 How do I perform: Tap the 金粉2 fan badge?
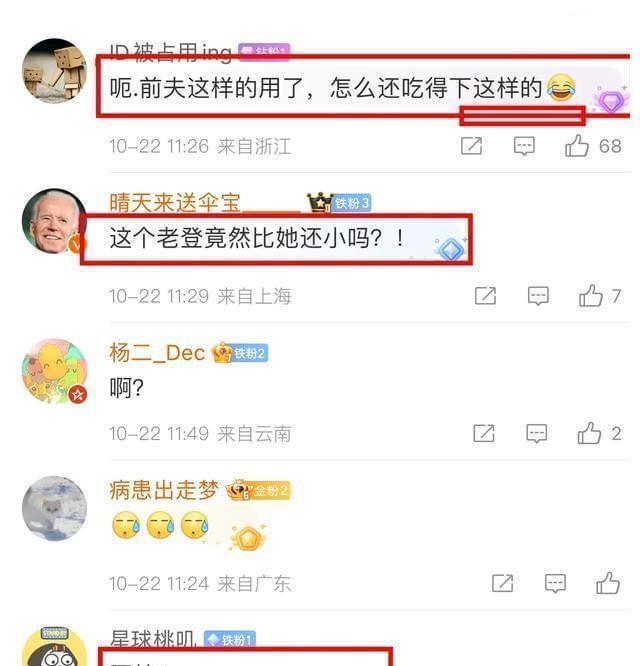[x=270, y=491]
